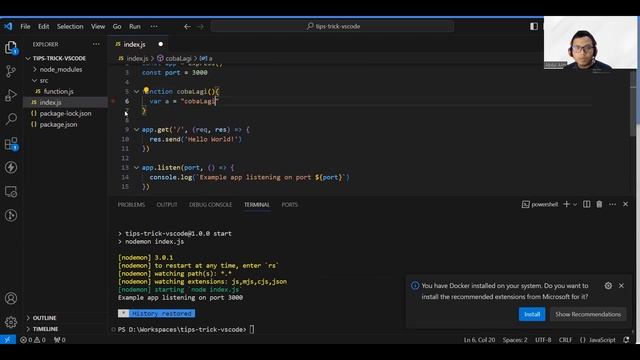
Task: Go forward with the right arrow
Action: pos(200,27)
